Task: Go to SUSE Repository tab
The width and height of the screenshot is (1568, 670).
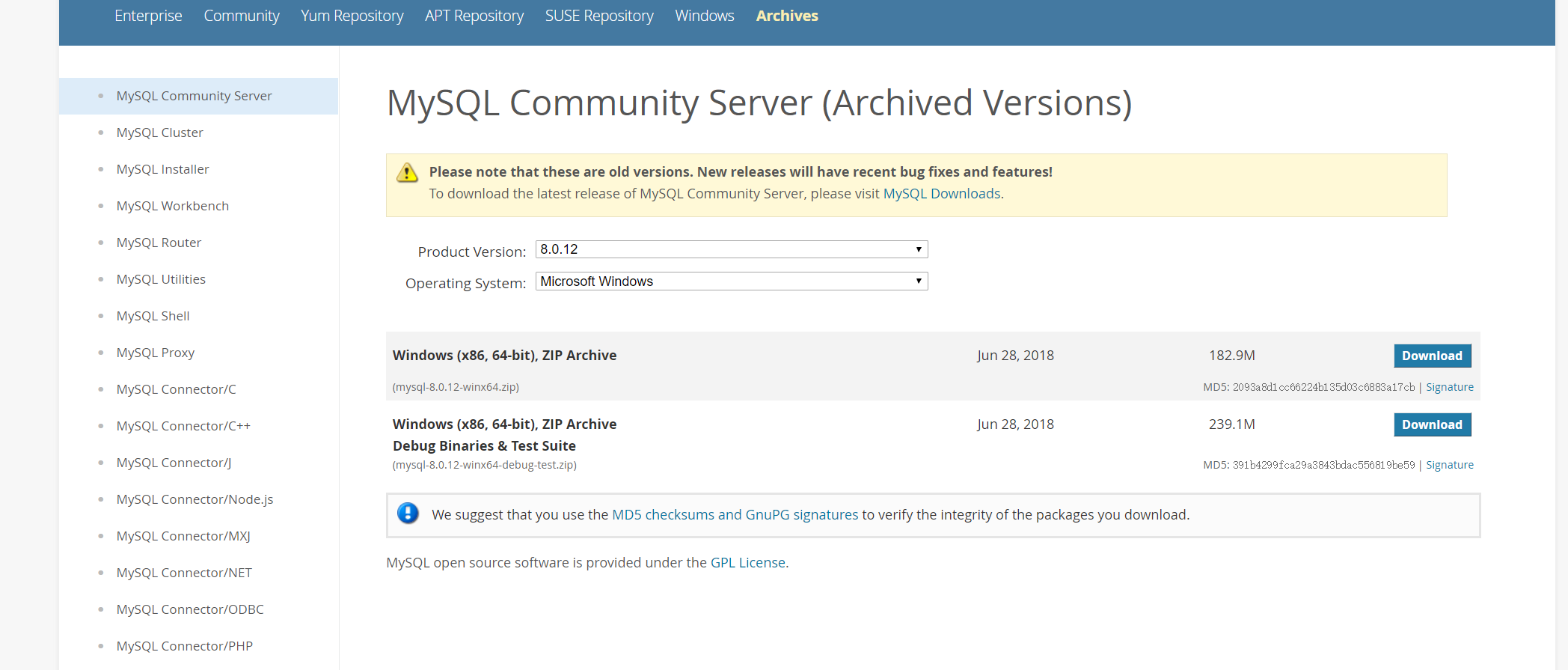Action: tap(599, 16)
